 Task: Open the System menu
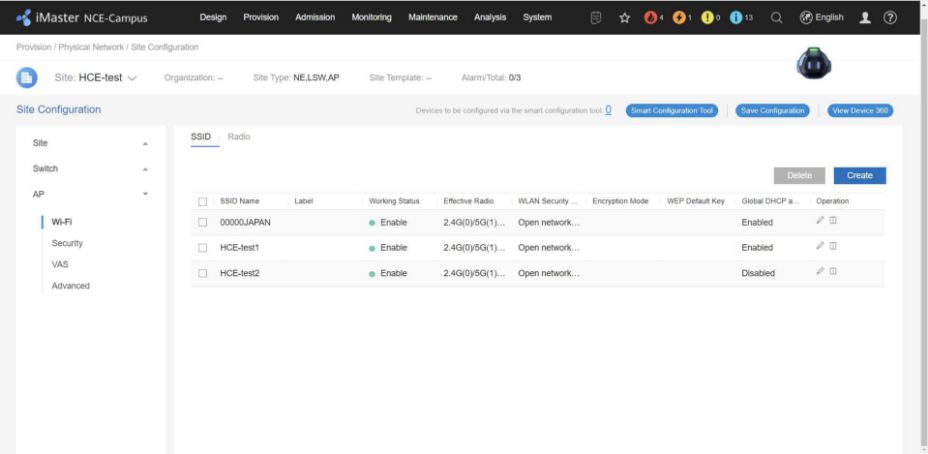click(x=537, y=18)
